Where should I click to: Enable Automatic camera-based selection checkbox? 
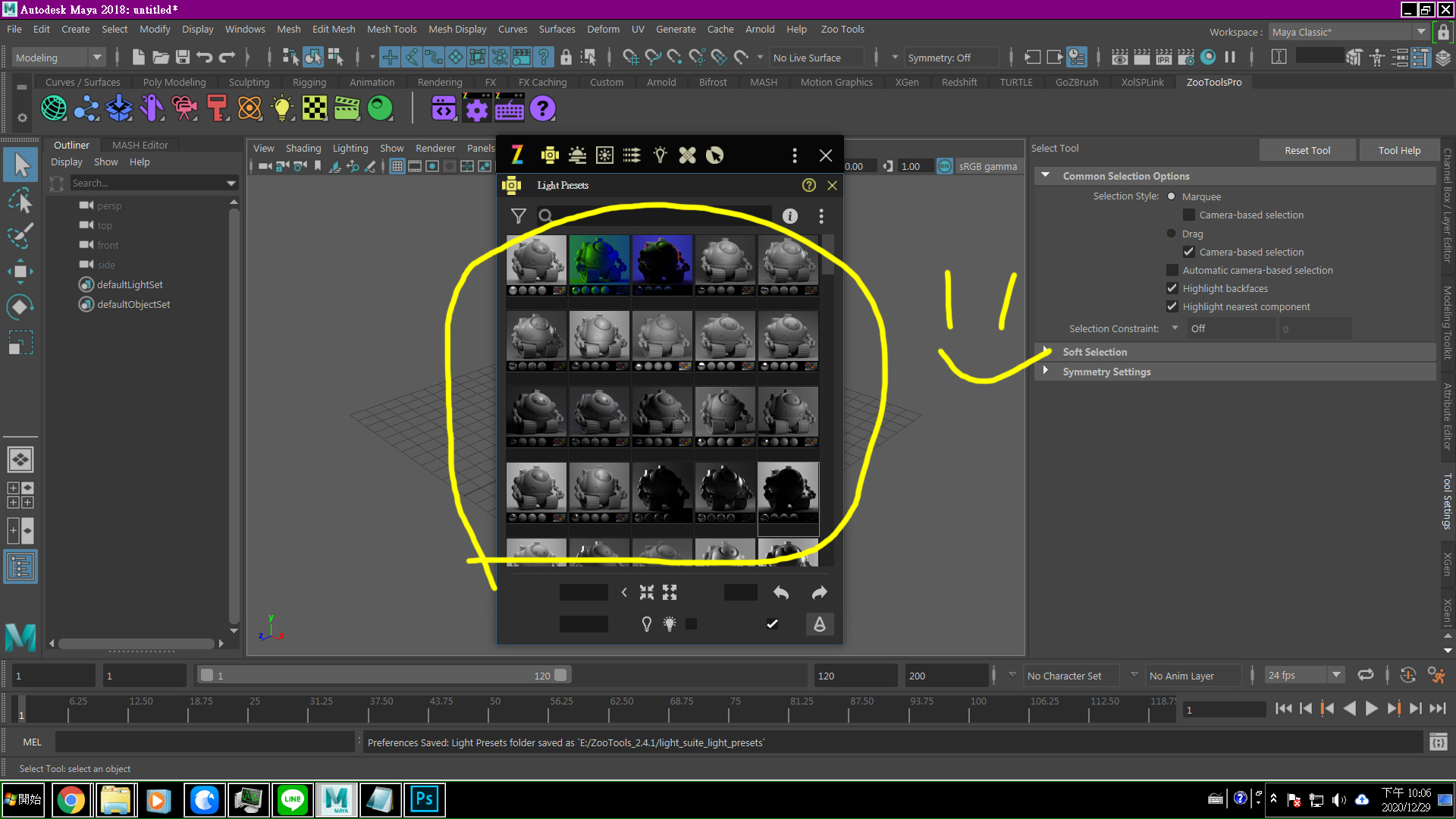(1172, 270)
